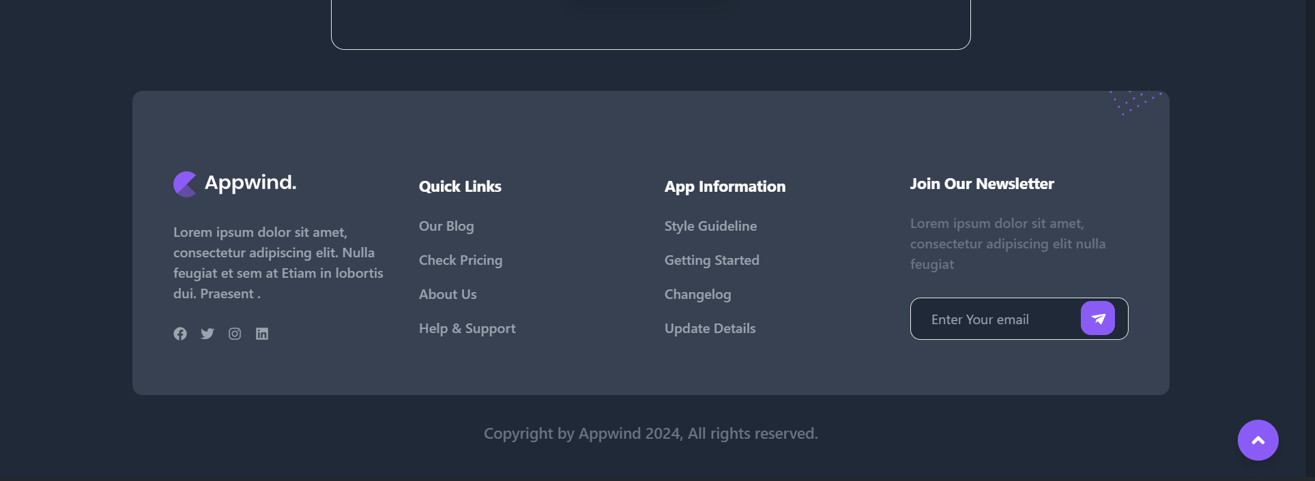The image size is (1315, 481).
Task: Visit the About Us link
Action: click(x=447, y=294)
